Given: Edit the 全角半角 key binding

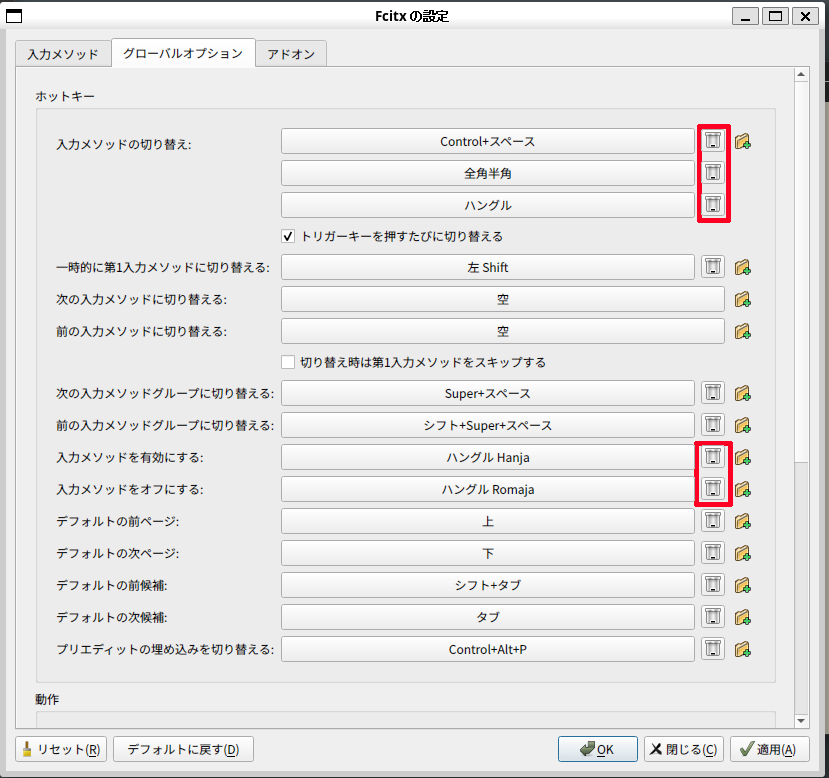Looking at the screenshot, I should click(487, 173).
